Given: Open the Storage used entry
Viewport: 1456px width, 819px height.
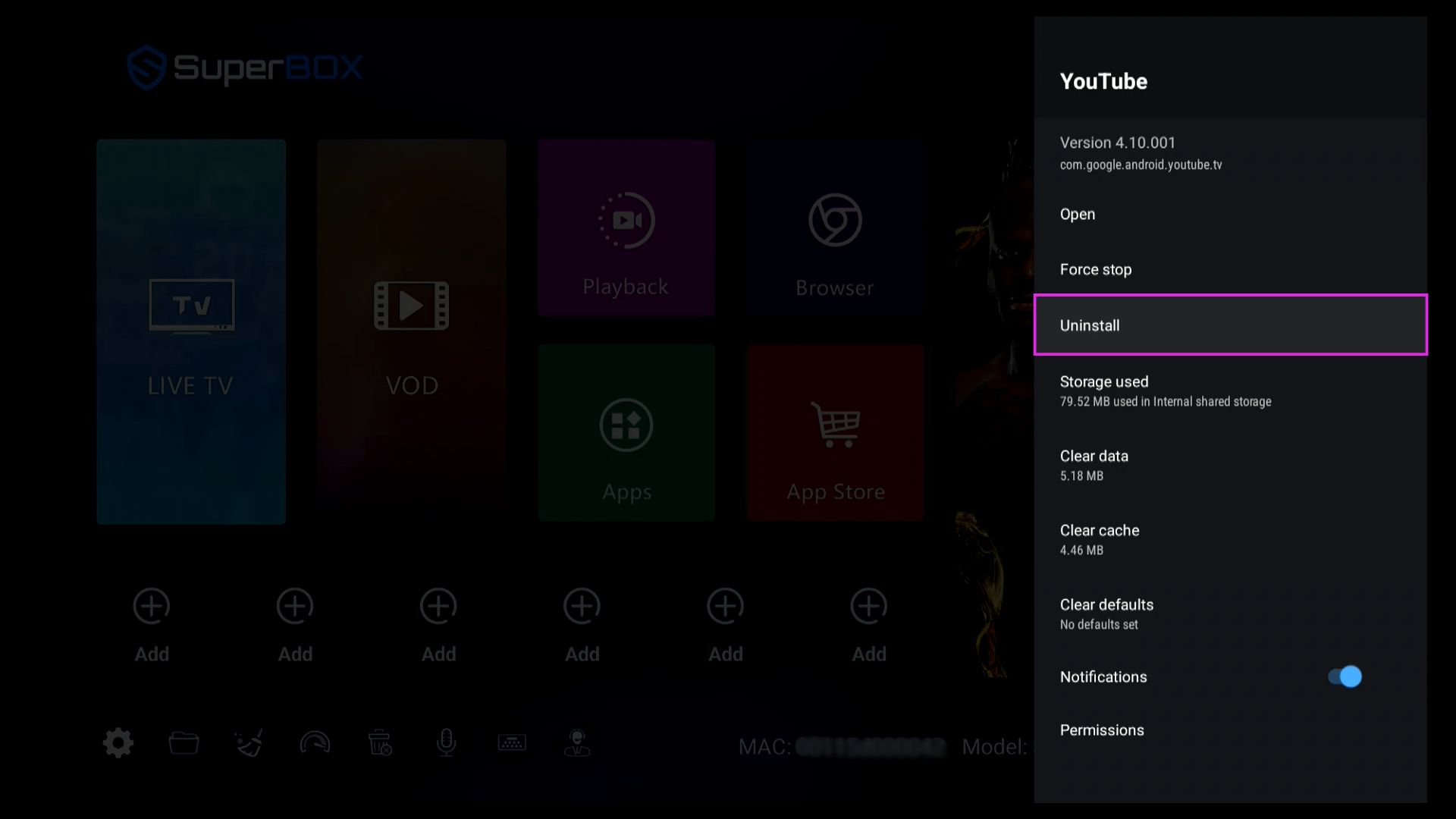Looking at the screenshot, I should pyautogui.click(x=1230, y=391).
